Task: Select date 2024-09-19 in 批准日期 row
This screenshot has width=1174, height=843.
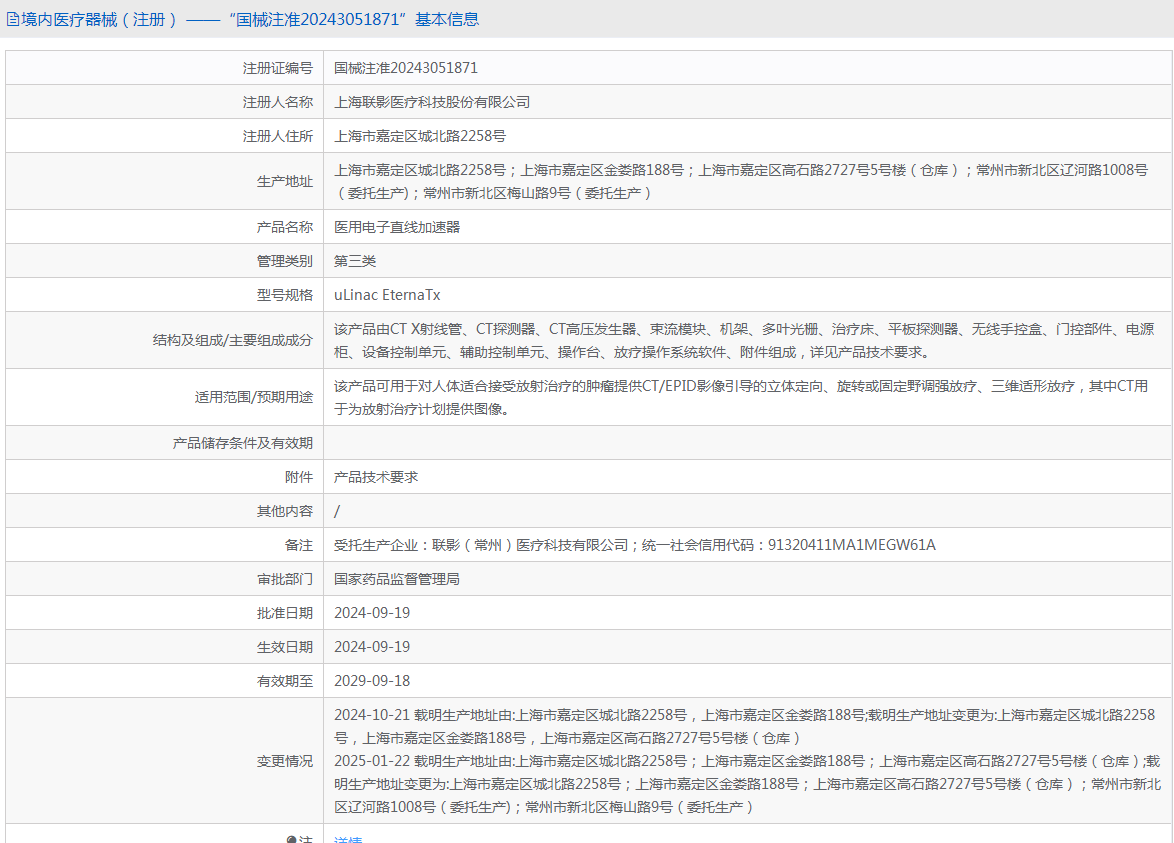Action: 372,613
